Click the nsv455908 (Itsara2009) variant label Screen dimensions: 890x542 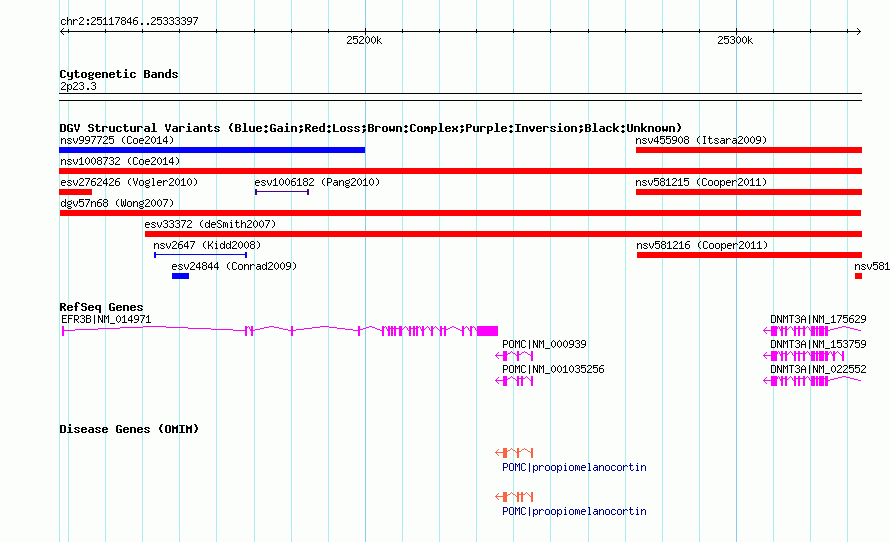(701, 140)
